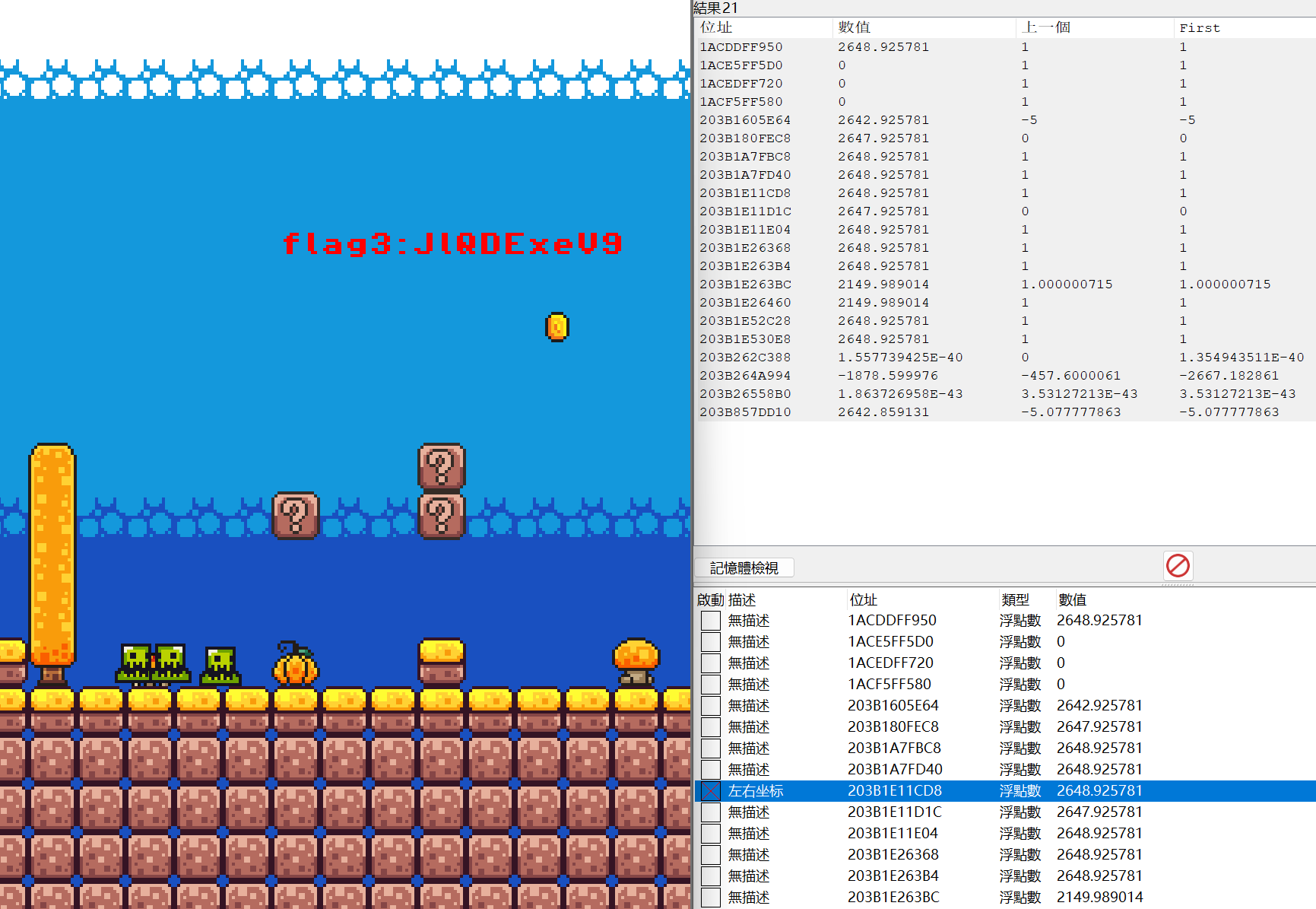Select result row 203B1E52C28
This screenshot has height=909, width=1316.
[1005, 321]
